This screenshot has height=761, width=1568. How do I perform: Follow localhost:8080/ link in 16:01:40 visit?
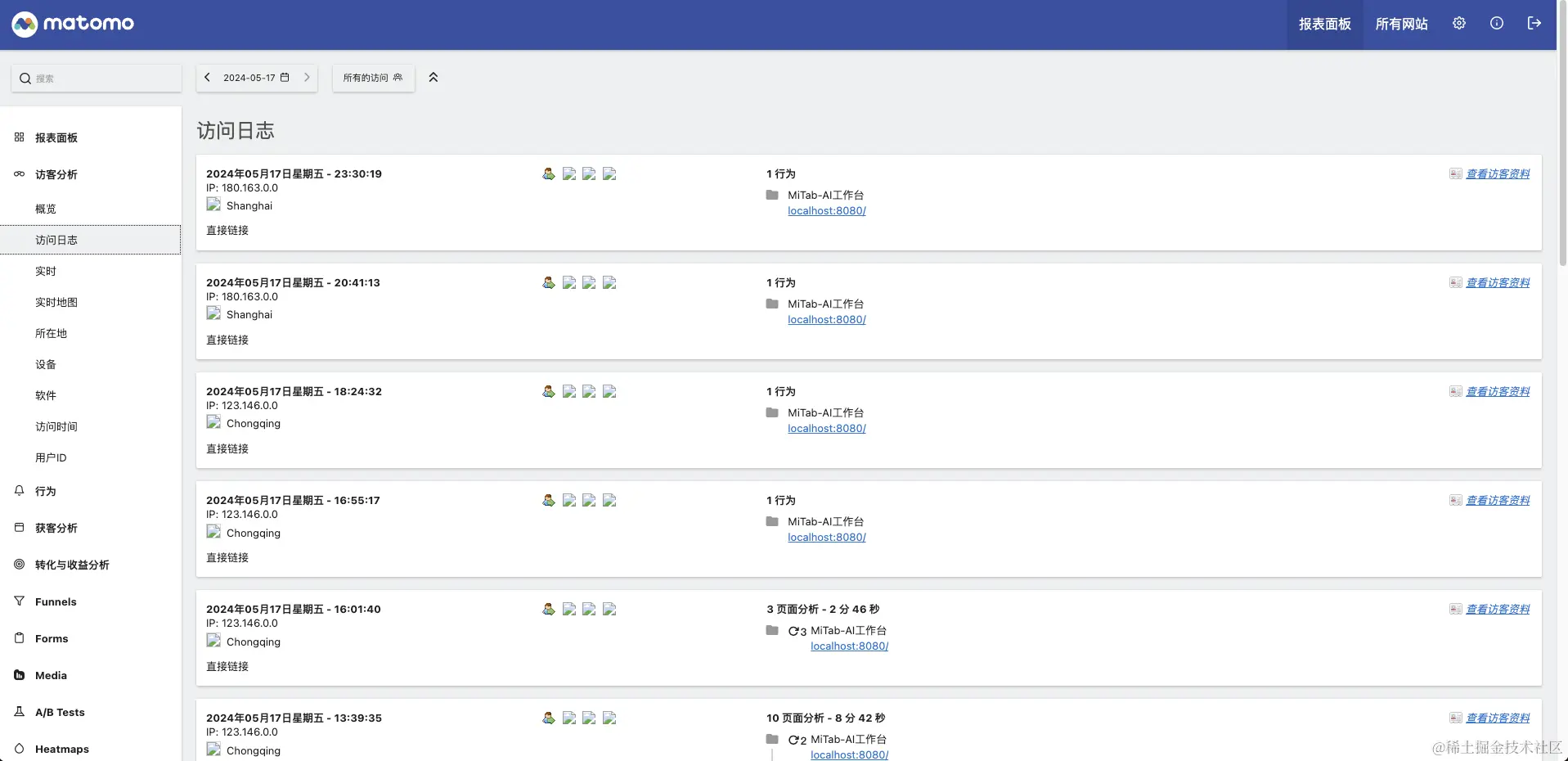tap(850, 646)
